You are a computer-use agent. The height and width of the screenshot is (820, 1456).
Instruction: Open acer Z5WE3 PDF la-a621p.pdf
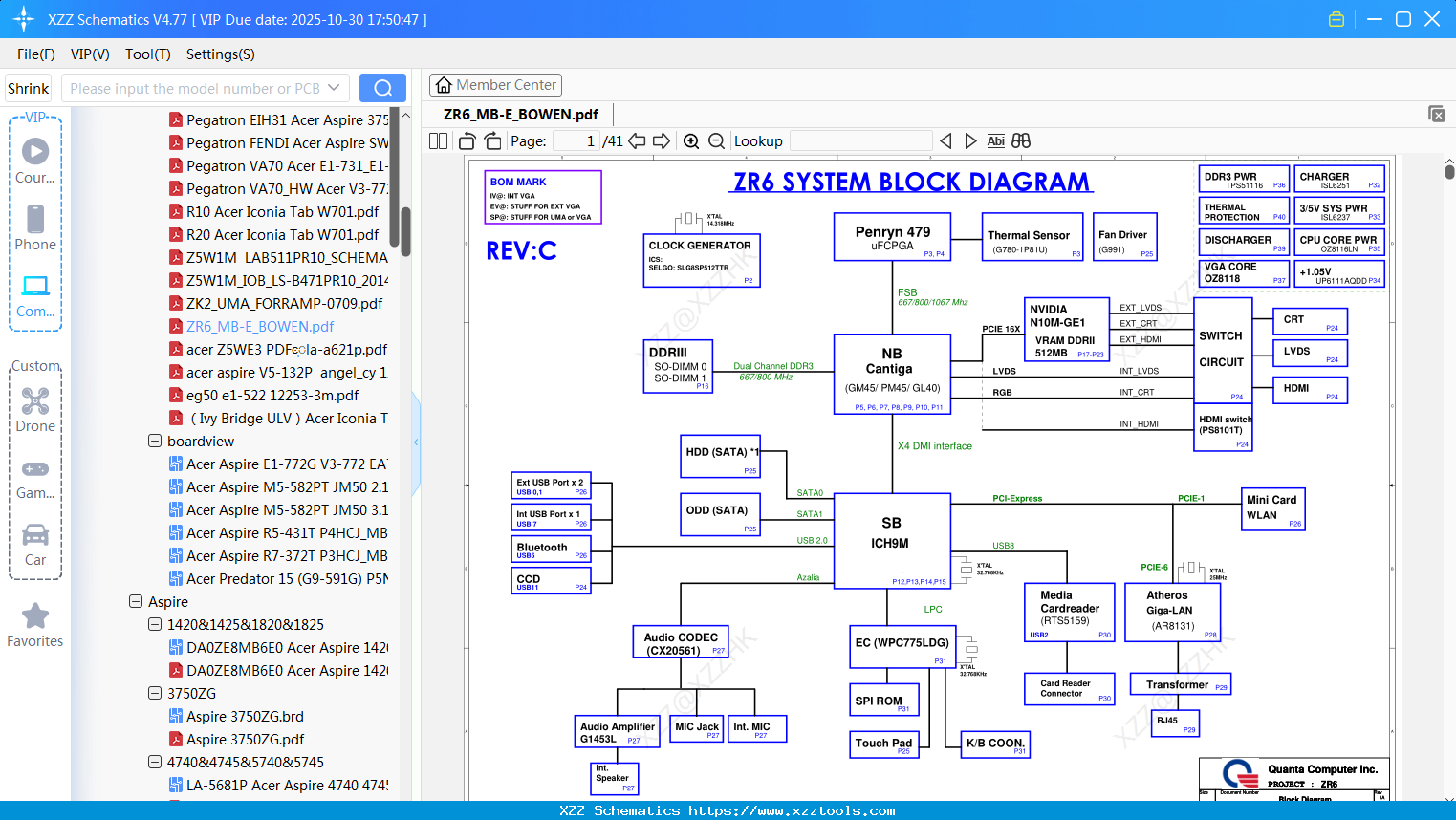point(287,349)
